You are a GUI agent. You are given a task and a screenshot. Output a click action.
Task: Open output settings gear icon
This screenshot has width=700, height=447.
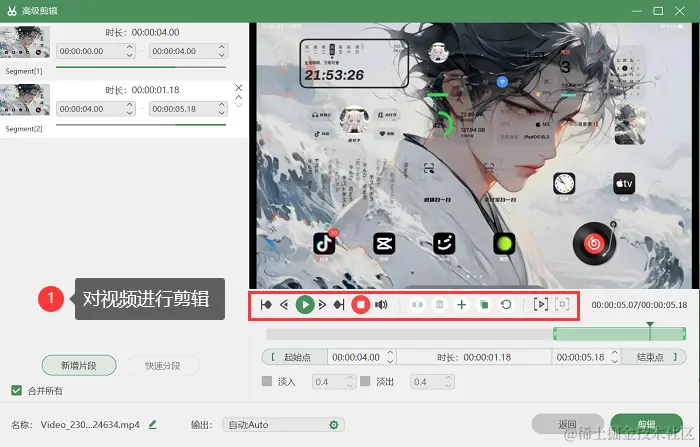333,425
